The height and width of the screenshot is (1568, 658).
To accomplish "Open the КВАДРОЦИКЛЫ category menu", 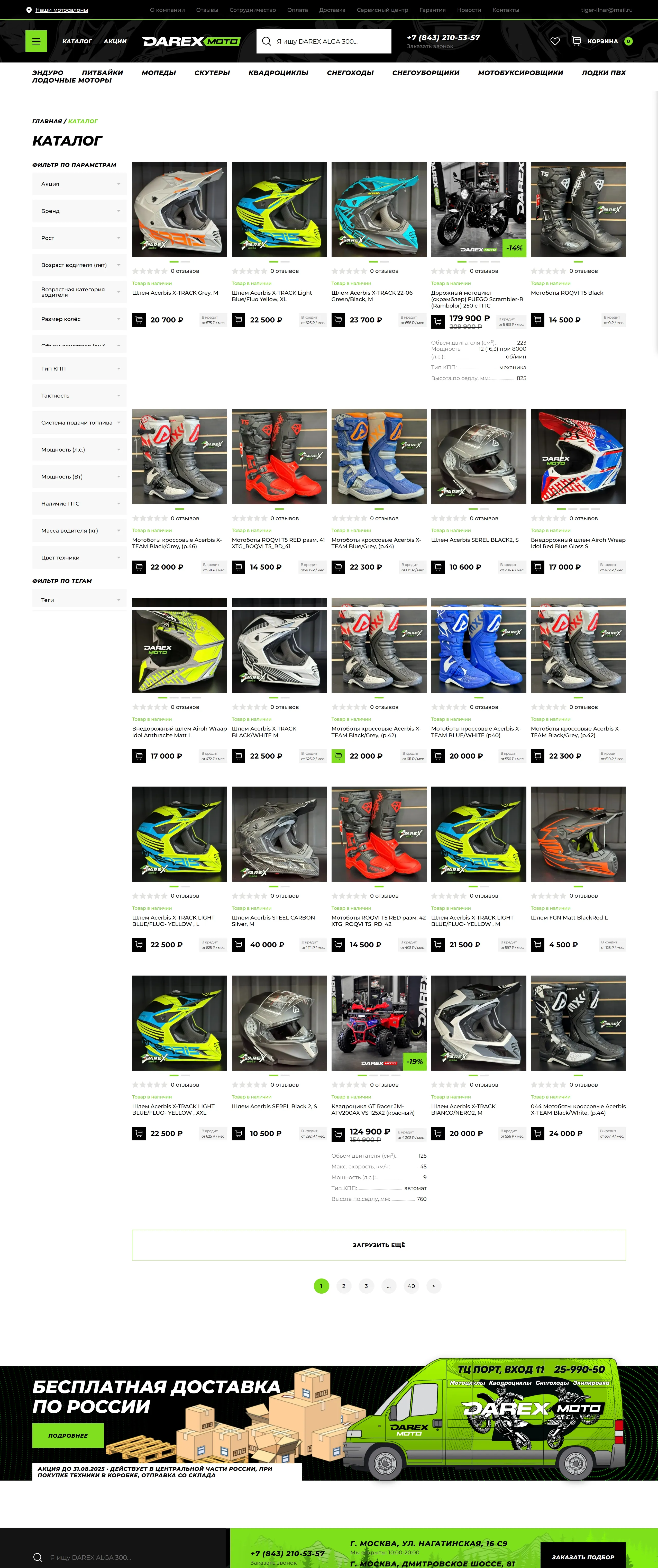I will (x=278, y=73).
